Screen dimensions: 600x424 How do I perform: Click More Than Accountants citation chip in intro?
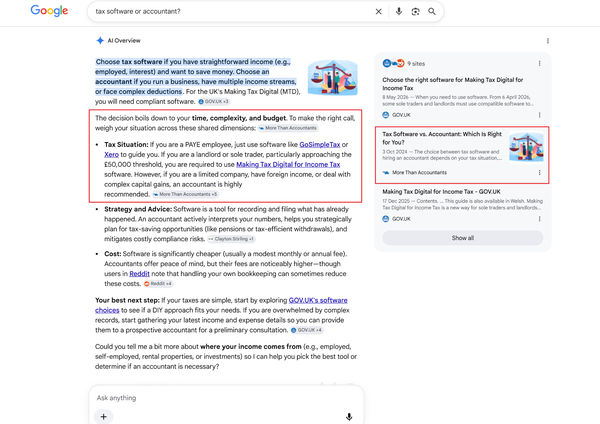pos(288,128)
